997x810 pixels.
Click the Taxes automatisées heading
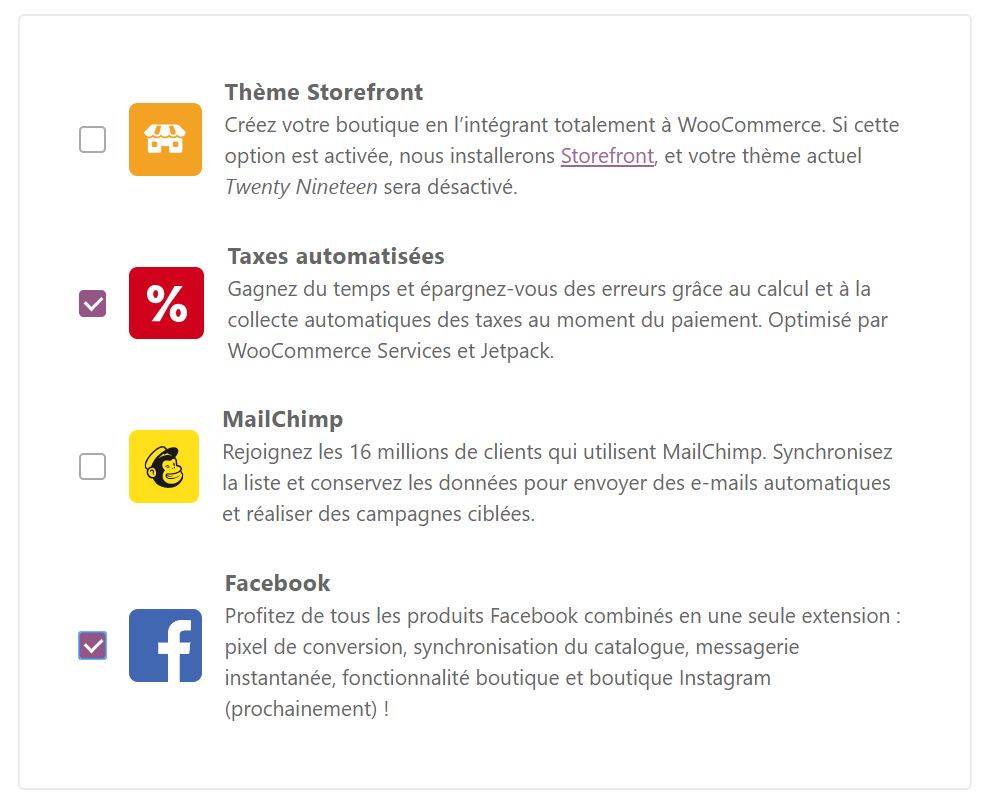334,256
